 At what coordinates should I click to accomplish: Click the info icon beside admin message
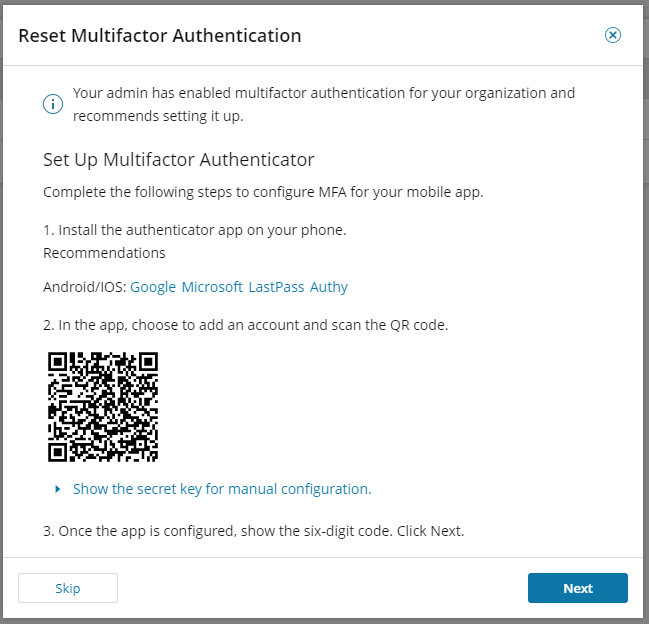pos(53,104)
